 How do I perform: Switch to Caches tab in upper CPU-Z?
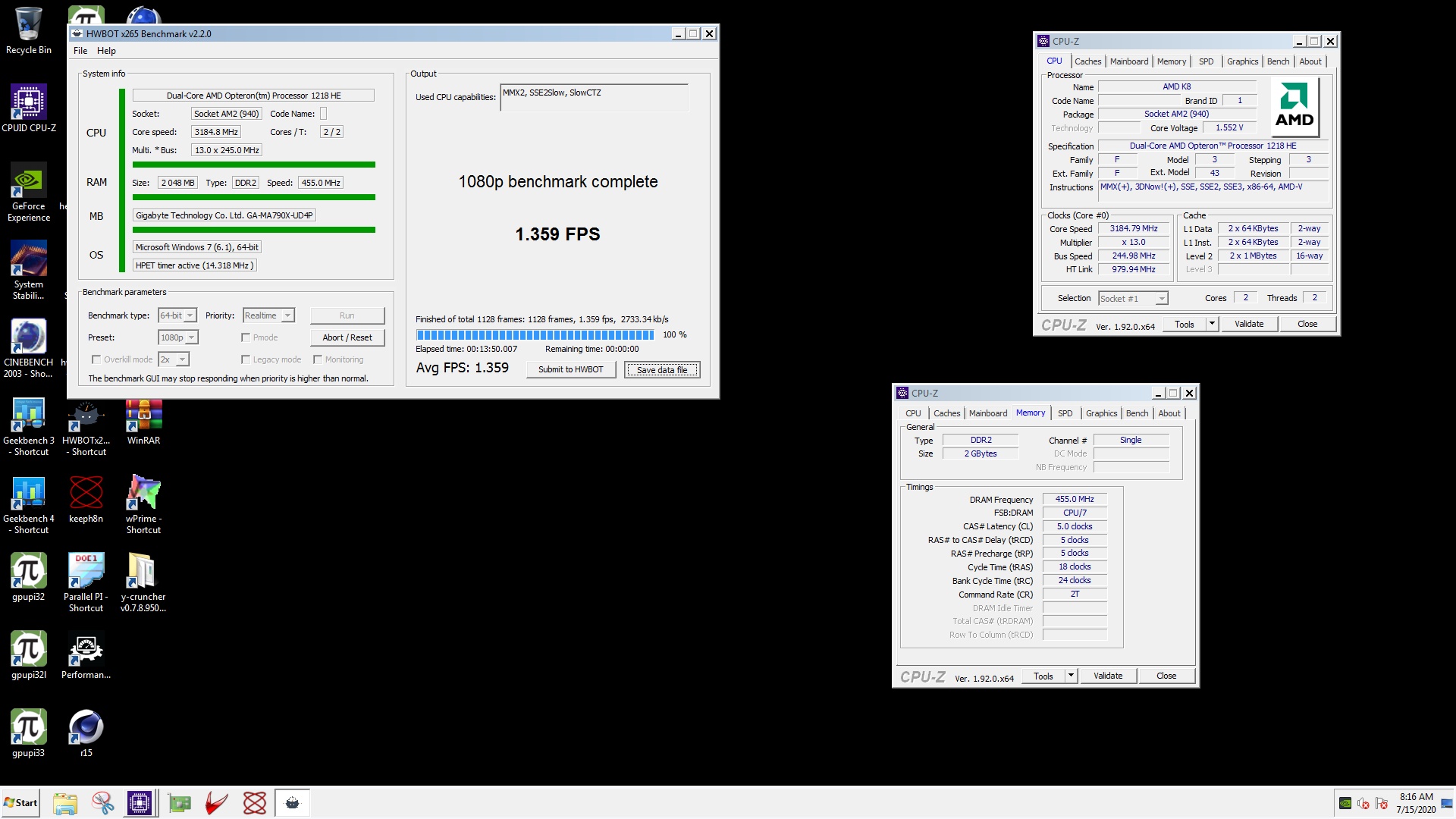pos(1087,61)
